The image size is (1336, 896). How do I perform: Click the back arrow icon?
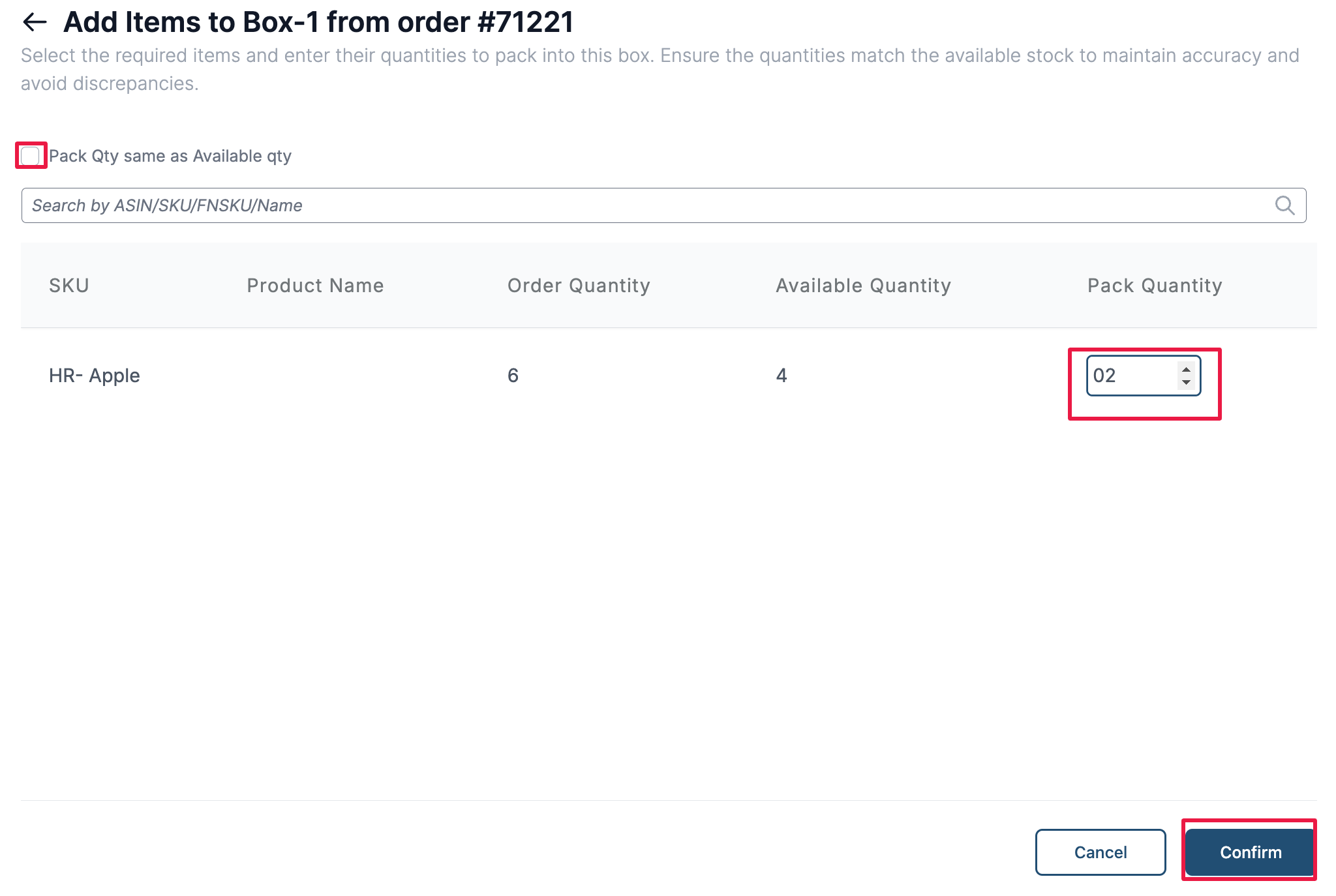click(35, 22)
